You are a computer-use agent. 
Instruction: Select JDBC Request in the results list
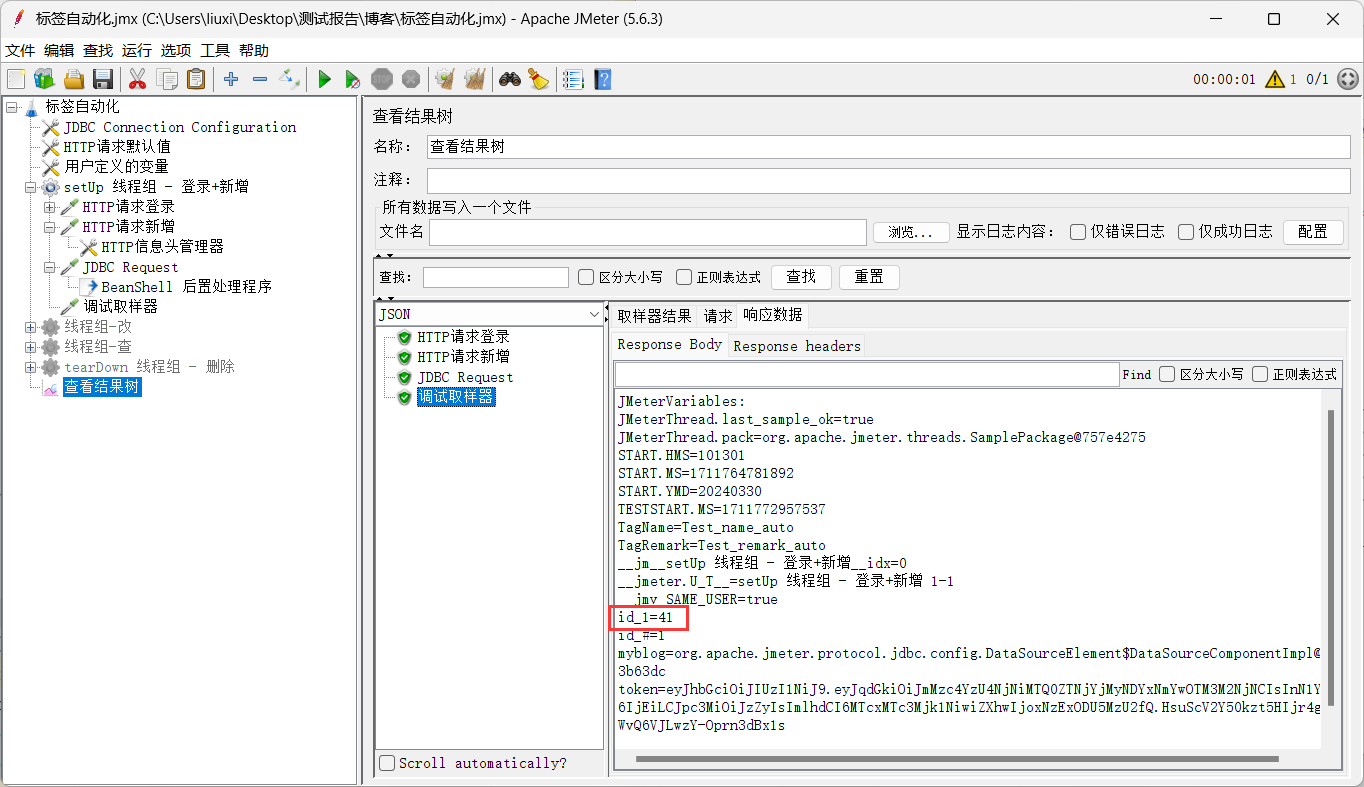point(465,377)
